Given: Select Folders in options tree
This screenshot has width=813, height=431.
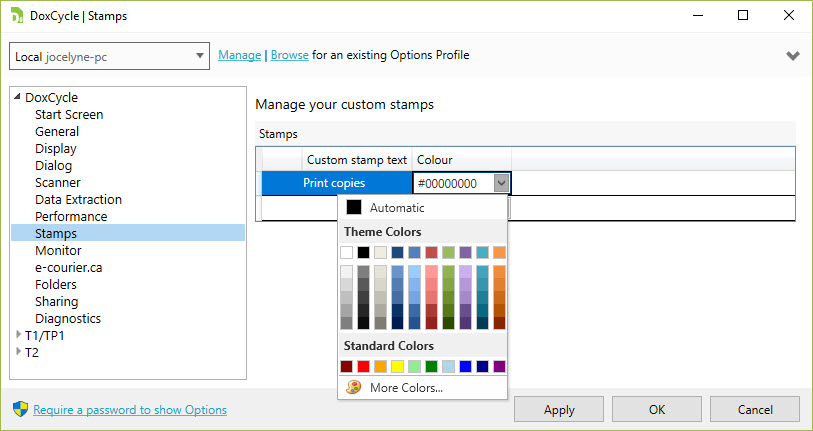Looking at the screenshot, I should coord(55,285).
